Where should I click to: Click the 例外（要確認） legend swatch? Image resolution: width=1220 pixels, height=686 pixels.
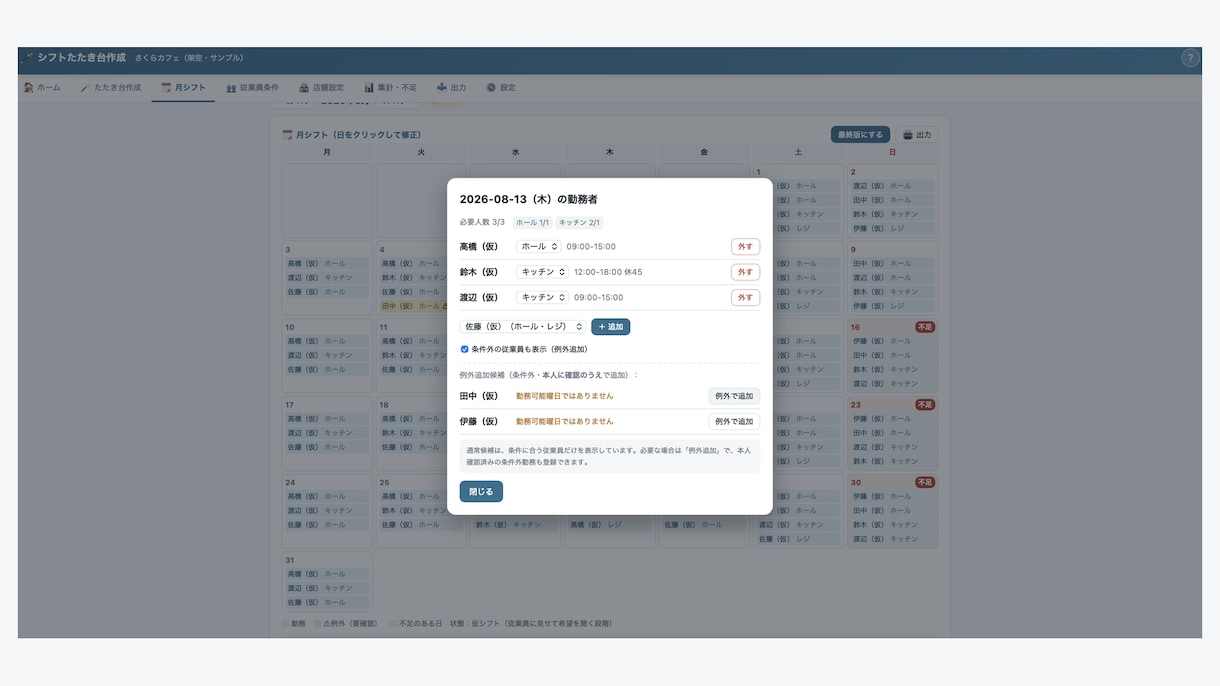click(317, 623)
